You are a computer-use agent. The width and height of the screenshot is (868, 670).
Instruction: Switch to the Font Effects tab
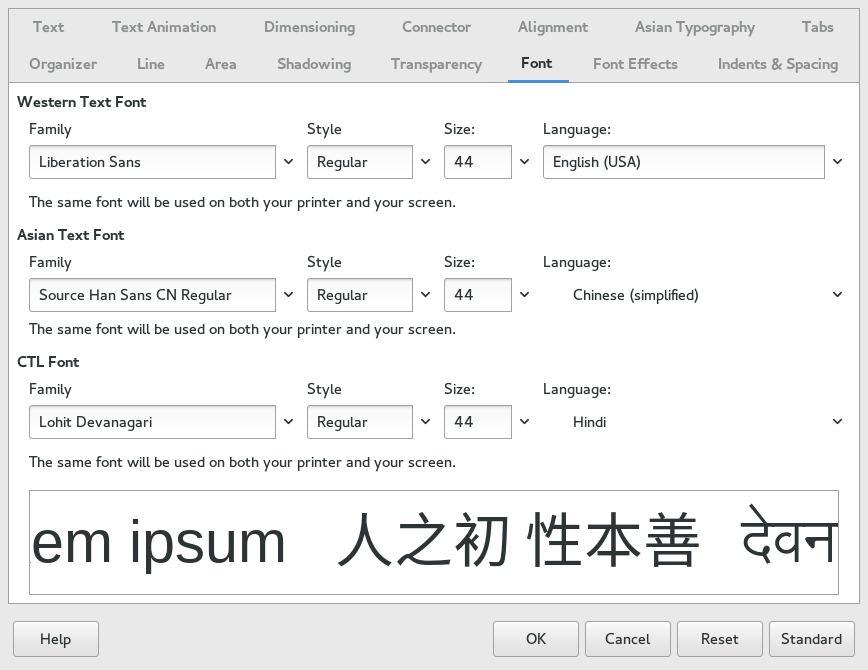pos(635,64)
